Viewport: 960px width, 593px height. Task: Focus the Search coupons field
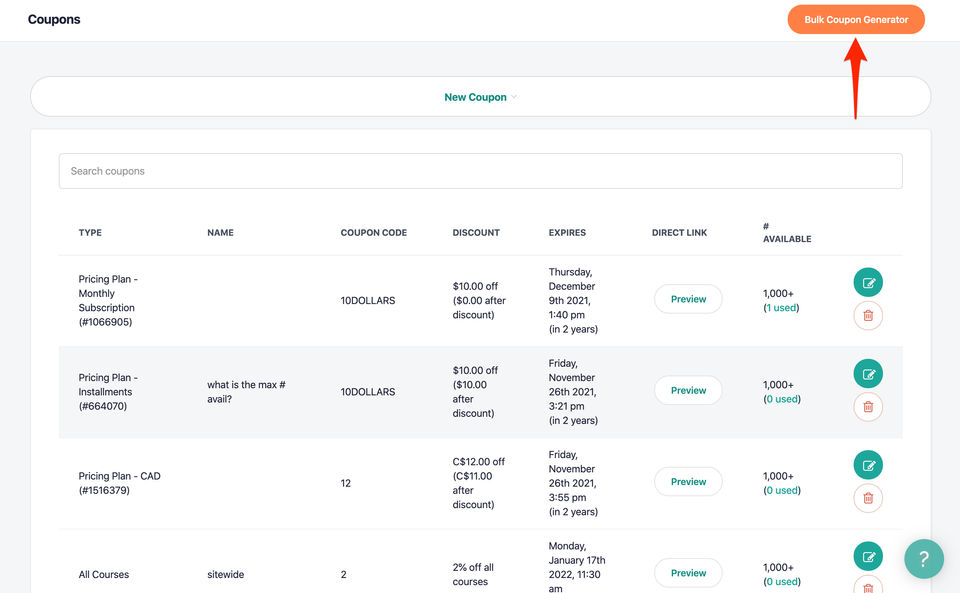[480, 171]
